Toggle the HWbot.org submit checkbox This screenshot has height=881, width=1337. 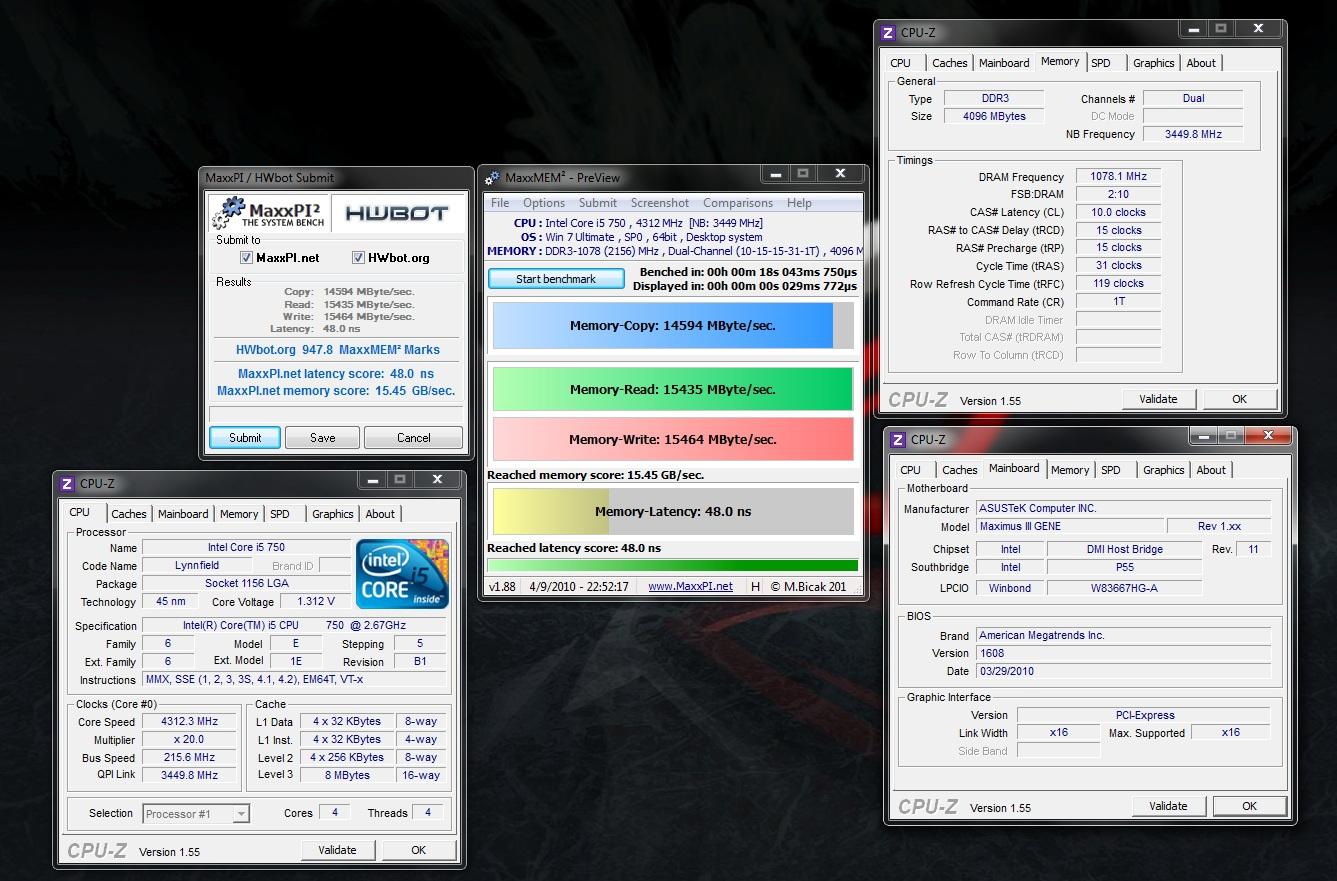click(x=358, y=258)
